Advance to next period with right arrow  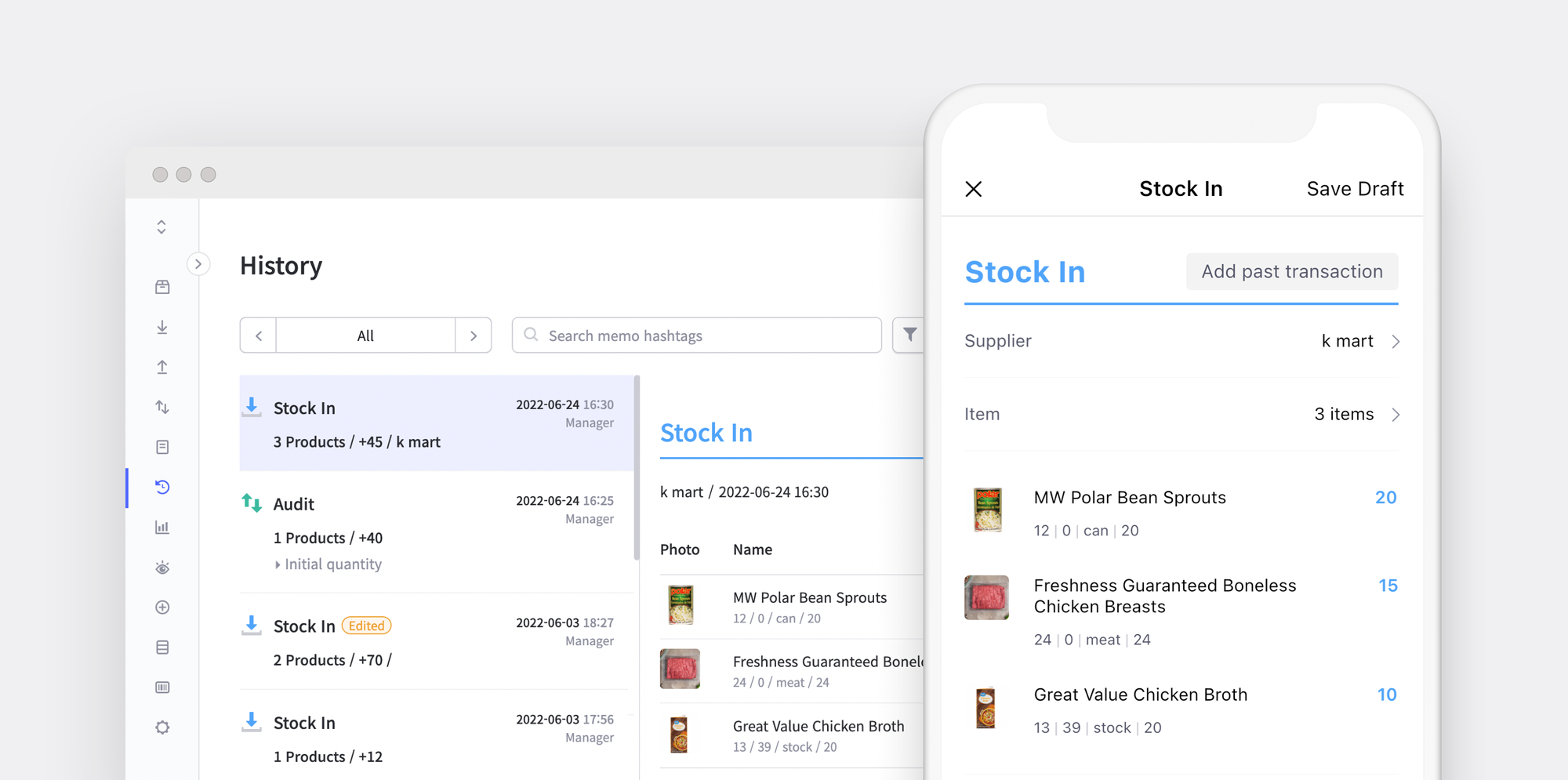(x=474, y=335)
